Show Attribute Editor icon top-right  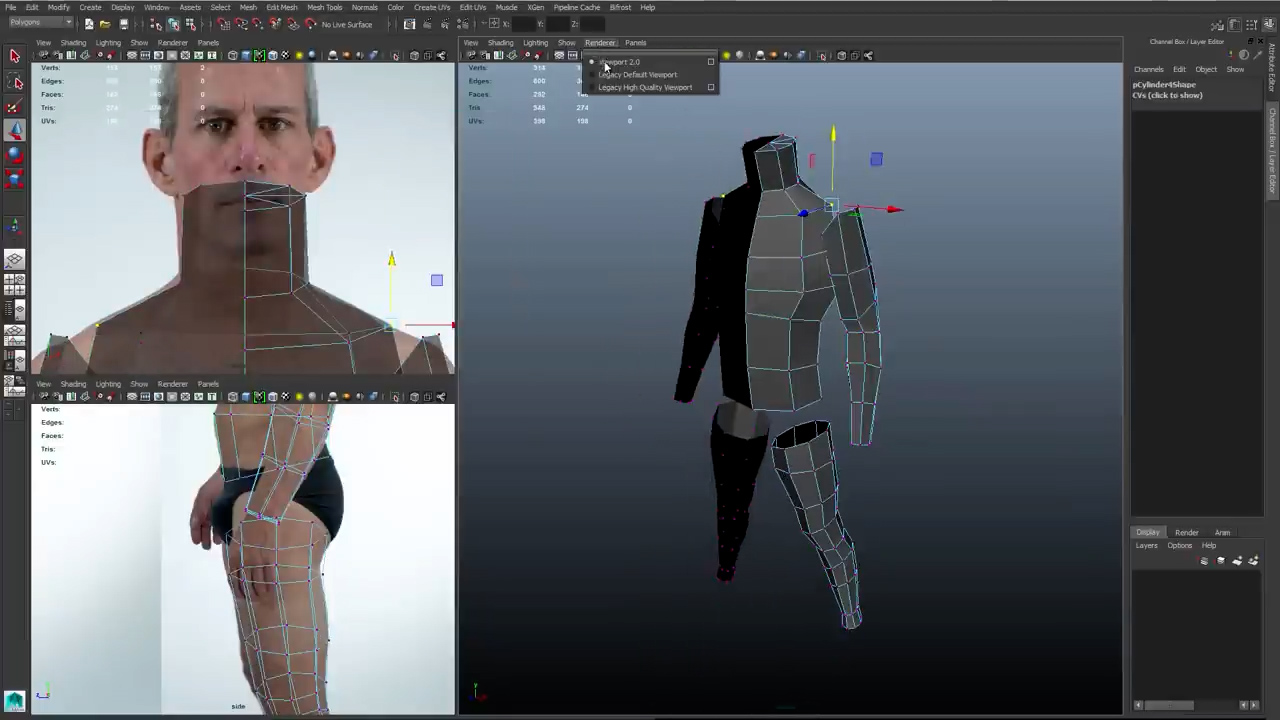pos(1235,25)
